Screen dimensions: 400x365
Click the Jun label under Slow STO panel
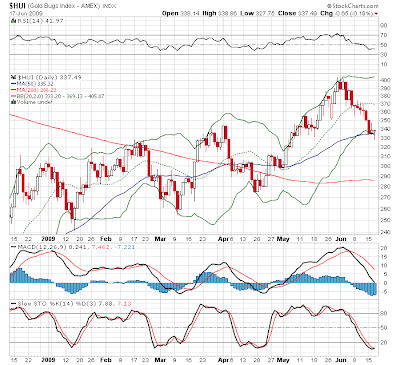tap(340, 360)
